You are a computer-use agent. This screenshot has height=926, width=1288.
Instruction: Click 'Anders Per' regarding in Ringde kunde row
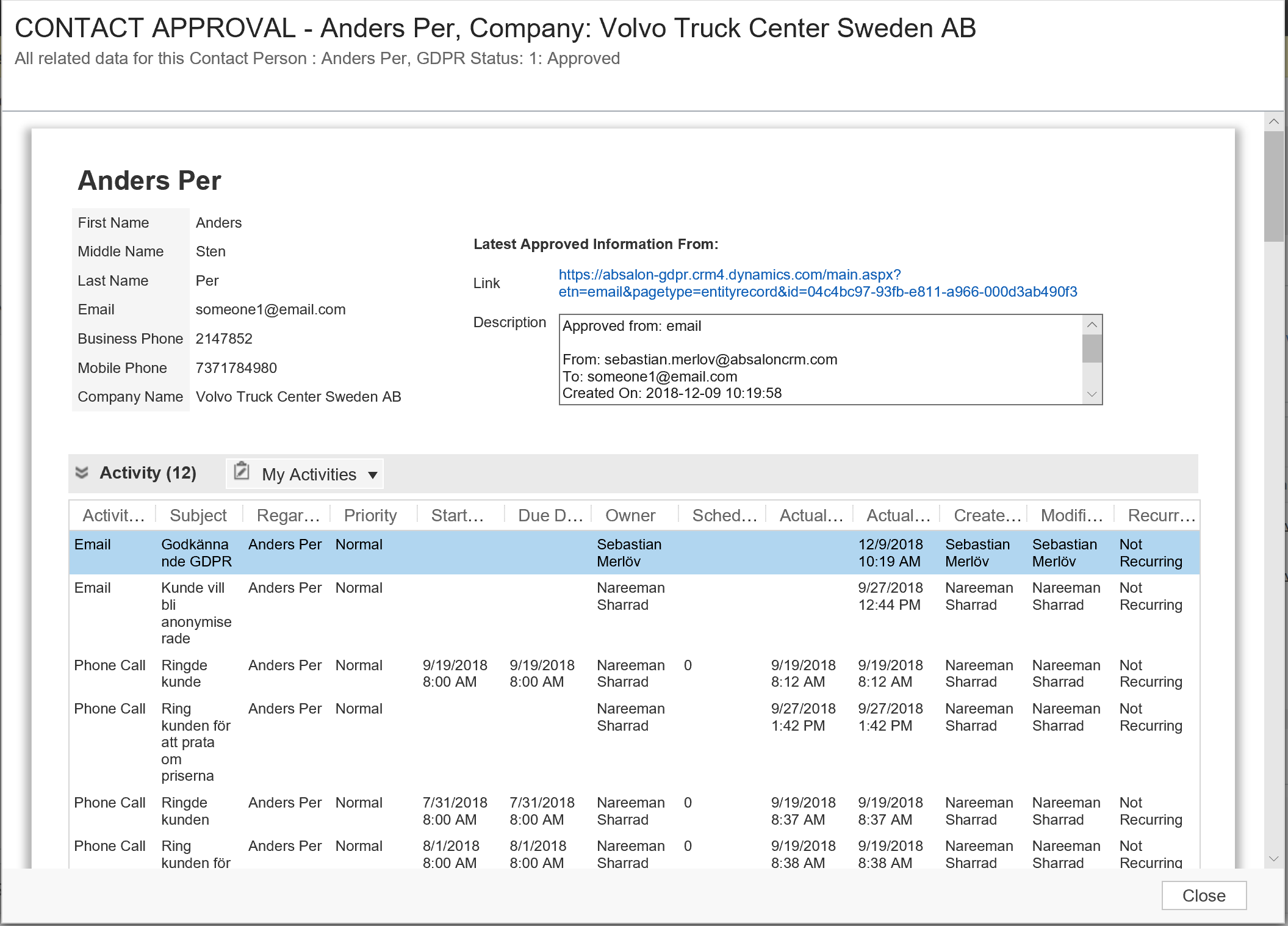285,665
